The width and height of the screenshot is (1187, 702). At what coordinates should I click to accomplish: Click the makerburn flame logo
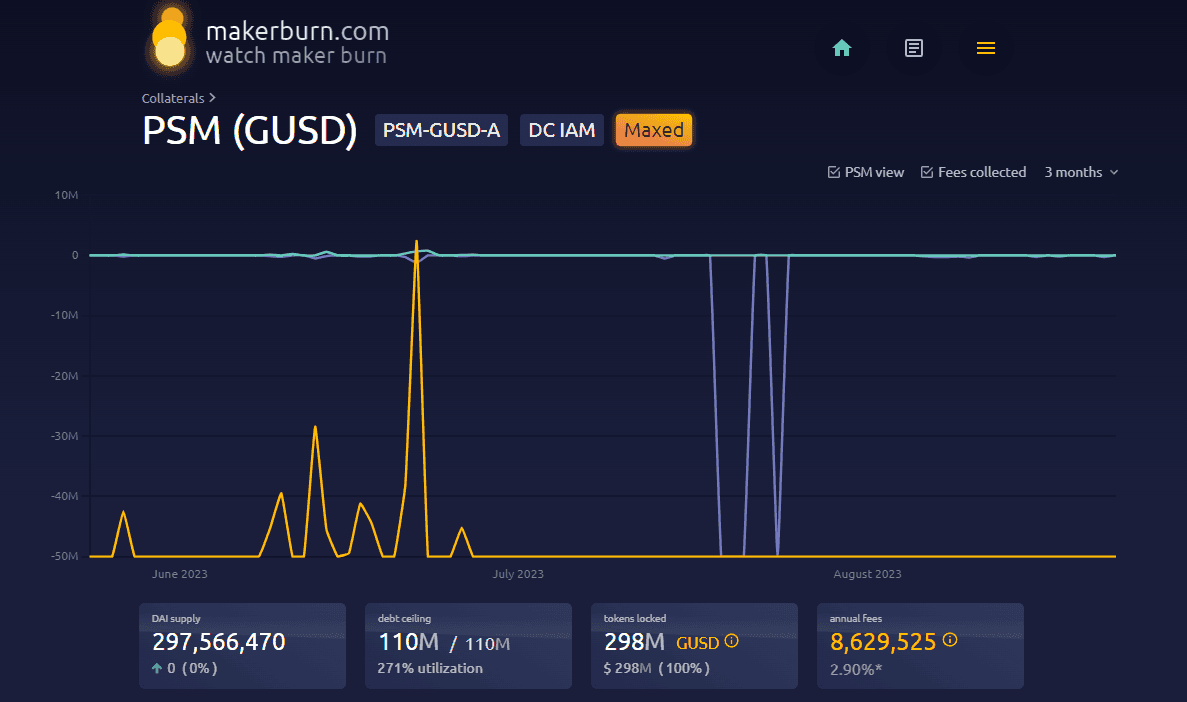[171, 42]
